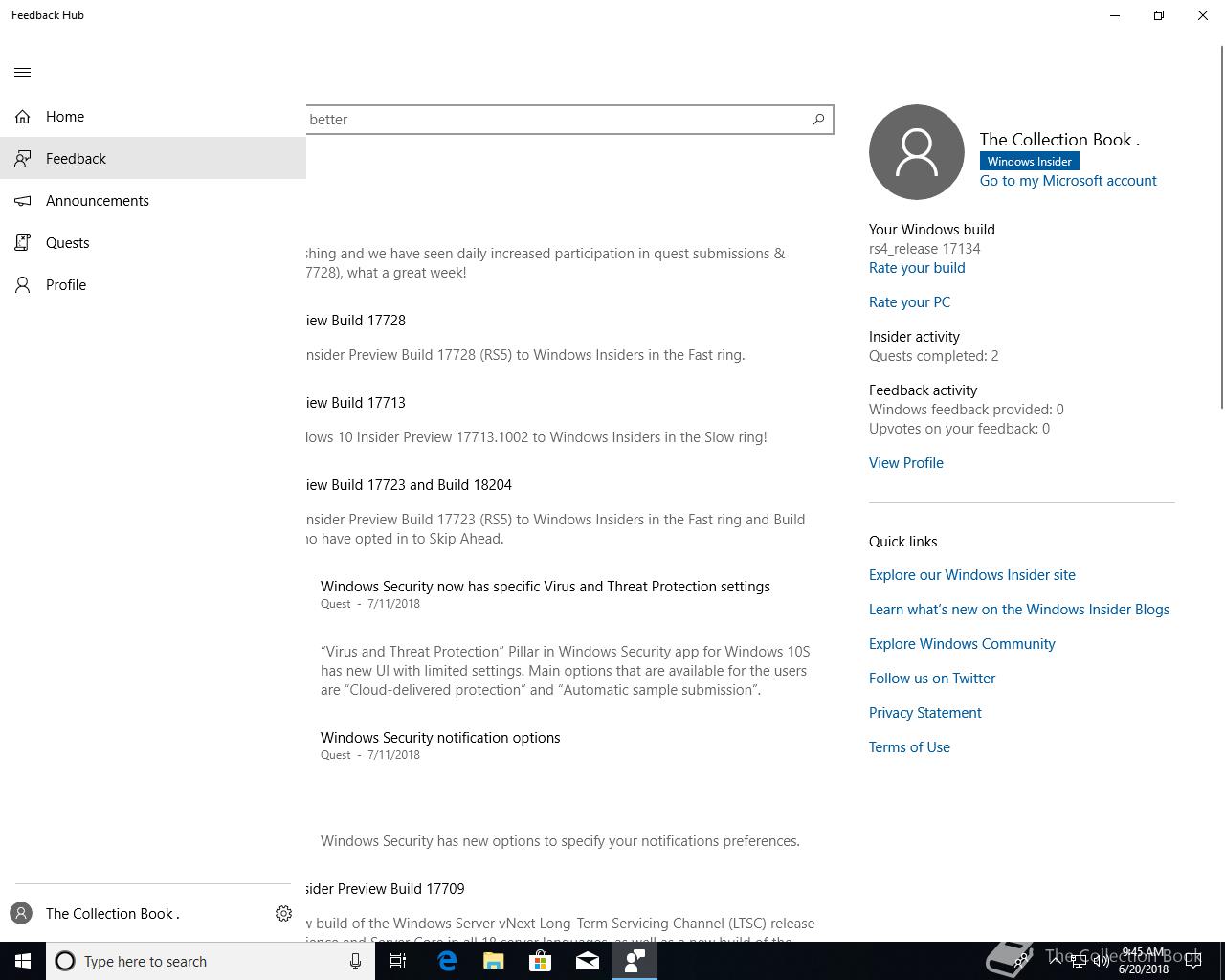Open the Build 17713 announcement title
1225x980 pixels.
tap(356, 403)
